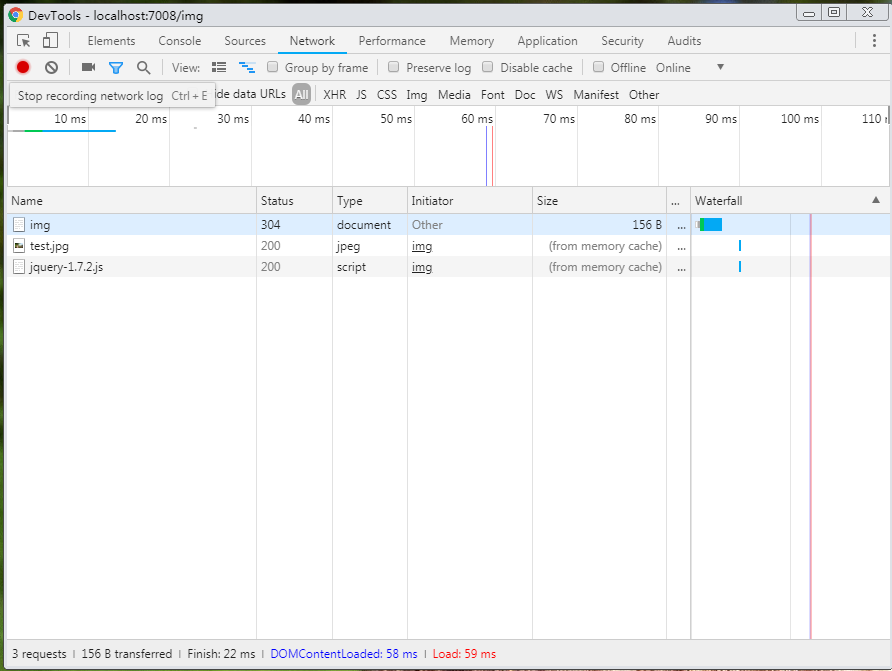This screenshot has height=671, width=892.
Task: Open the Security tab
Action: point(622,41)
